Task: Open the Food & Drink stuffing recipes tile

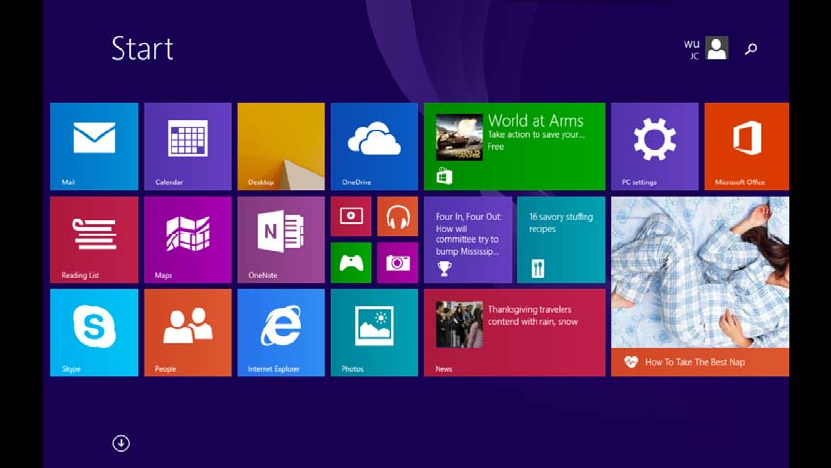Action: tap(561, 240)
